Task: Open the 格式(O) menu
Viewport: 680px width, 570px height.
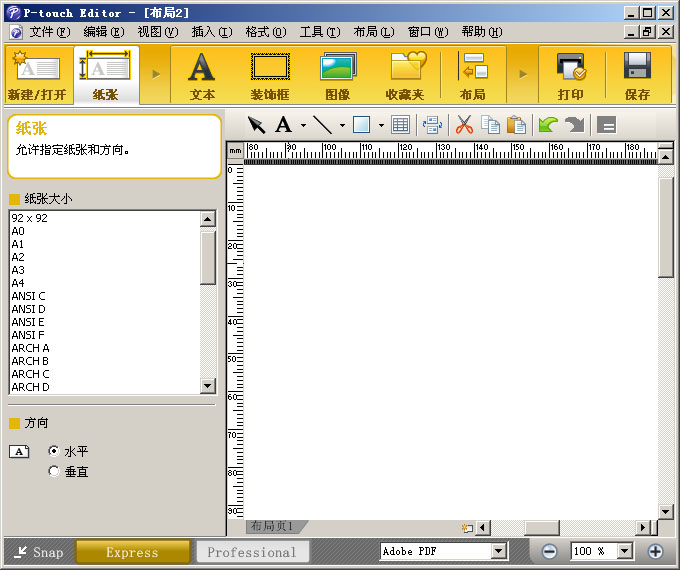Action: click(x=265, y=32)
